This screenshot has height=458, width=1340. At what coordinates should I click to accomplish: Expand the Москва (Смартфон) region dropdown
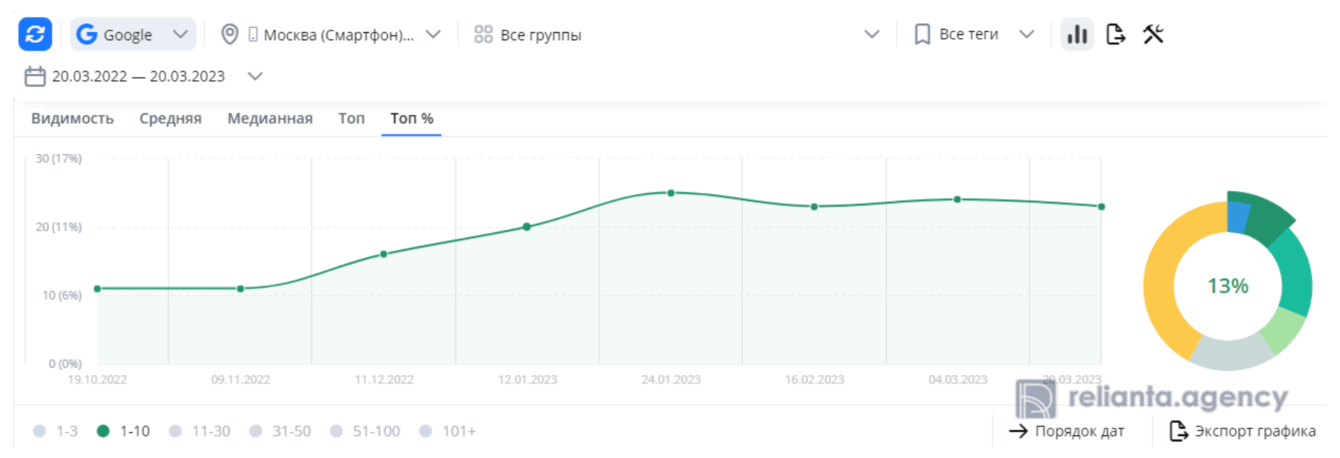click(x=433, y=34)
